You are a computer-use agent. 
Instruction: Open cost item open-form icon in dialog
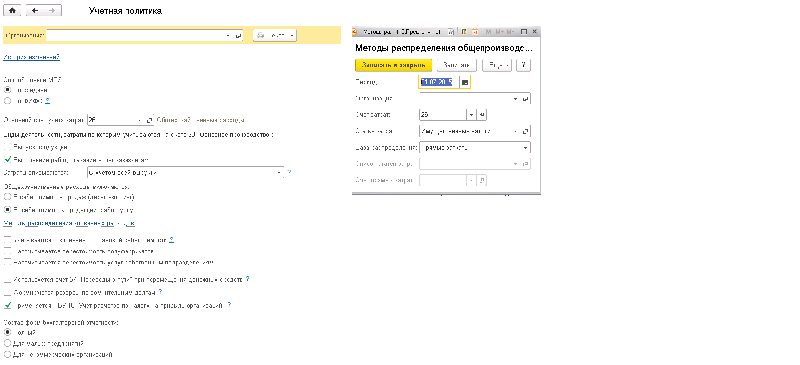[x=526, y=131]
